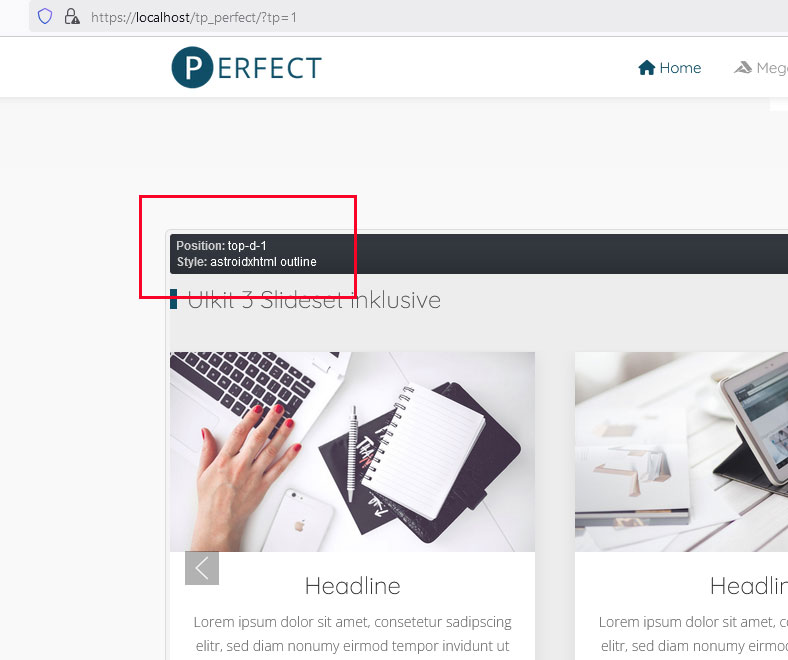Image resolution: width=788 pixels, height=660 pixels.
Task: Click the second card's Lorem ipsum text
Action: coord(694,634)
